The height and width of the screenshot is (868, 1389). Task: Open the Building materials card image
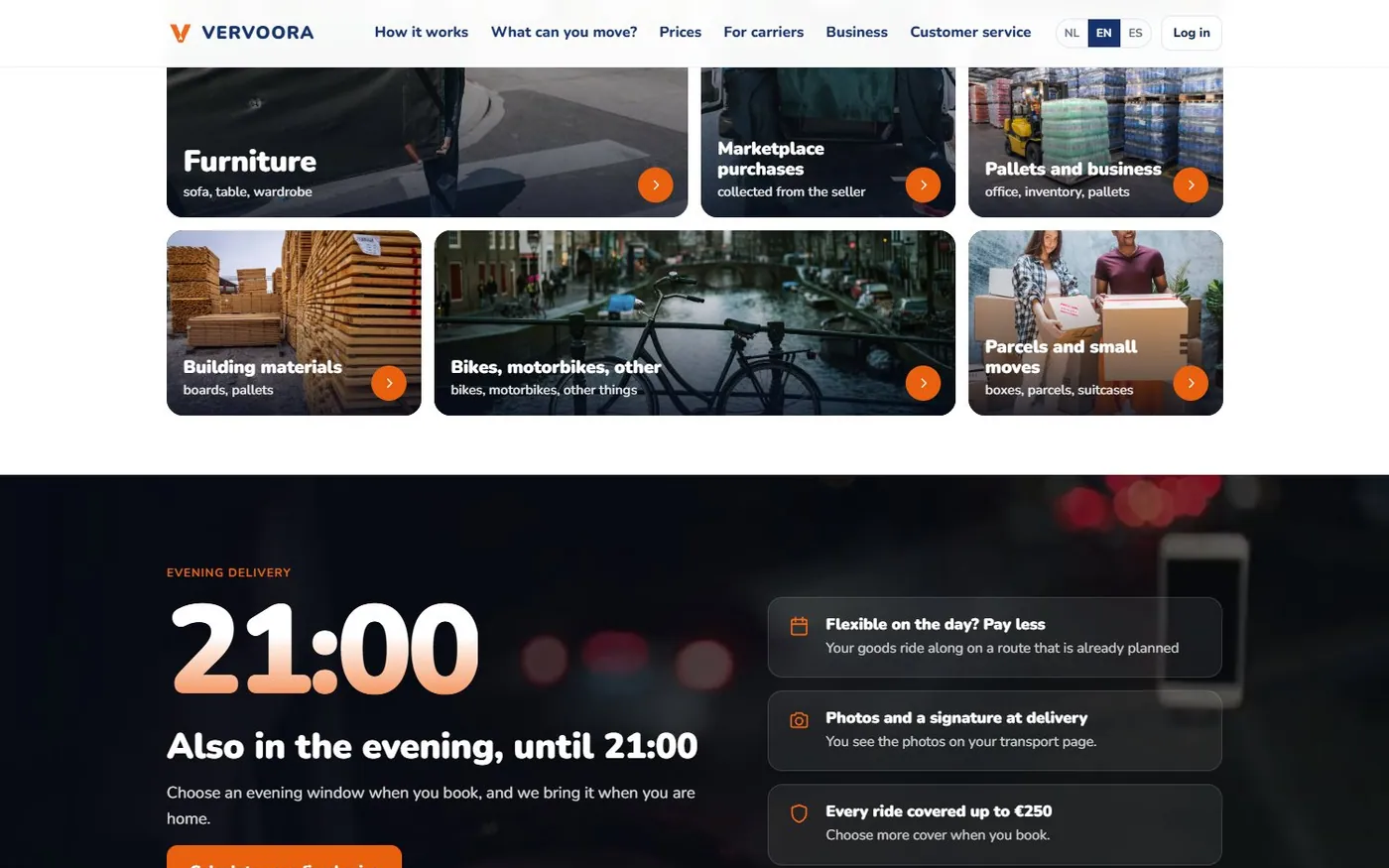pos(294,322)
